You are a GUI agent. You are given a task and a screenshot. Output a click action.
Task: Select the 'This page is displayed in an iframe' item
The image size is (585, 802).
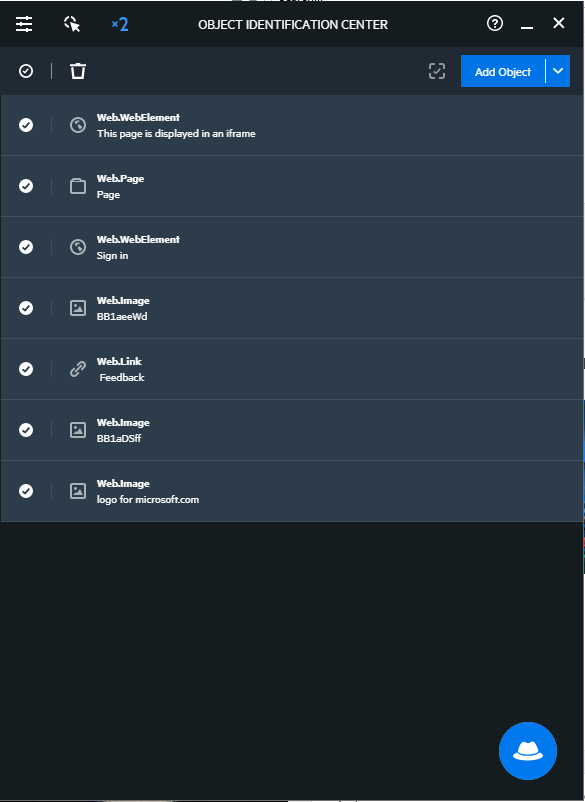[291, 125]
